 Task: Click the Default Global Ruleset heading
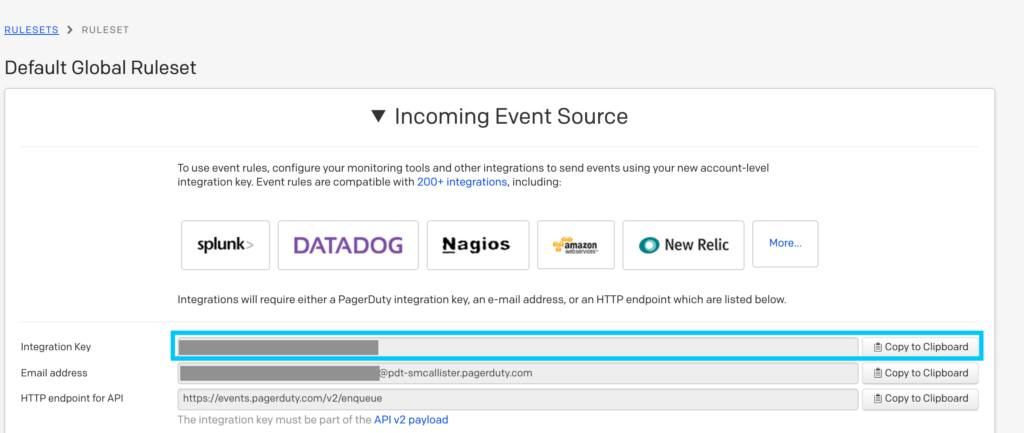click(x=100, y=68)
